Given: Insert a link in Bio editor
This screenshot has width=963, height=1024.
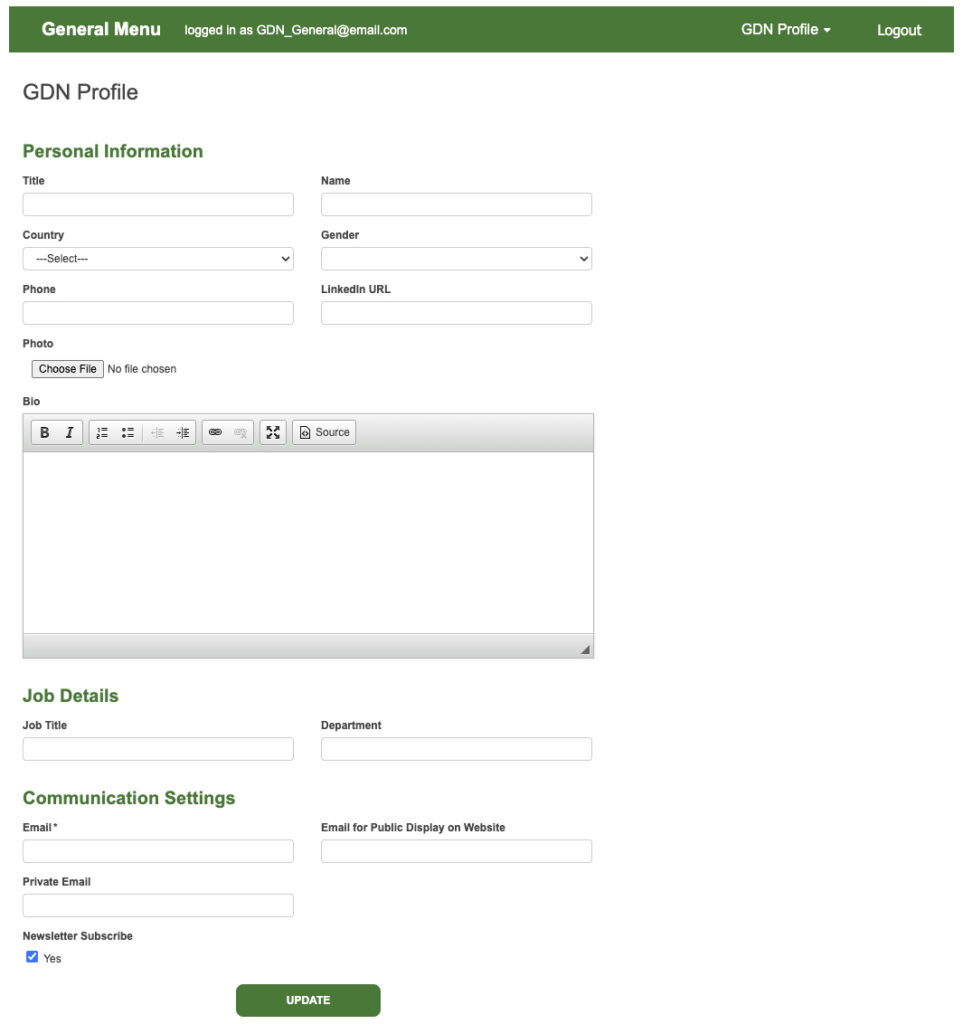Looking at the screenshot, I should tap(215, 433).
